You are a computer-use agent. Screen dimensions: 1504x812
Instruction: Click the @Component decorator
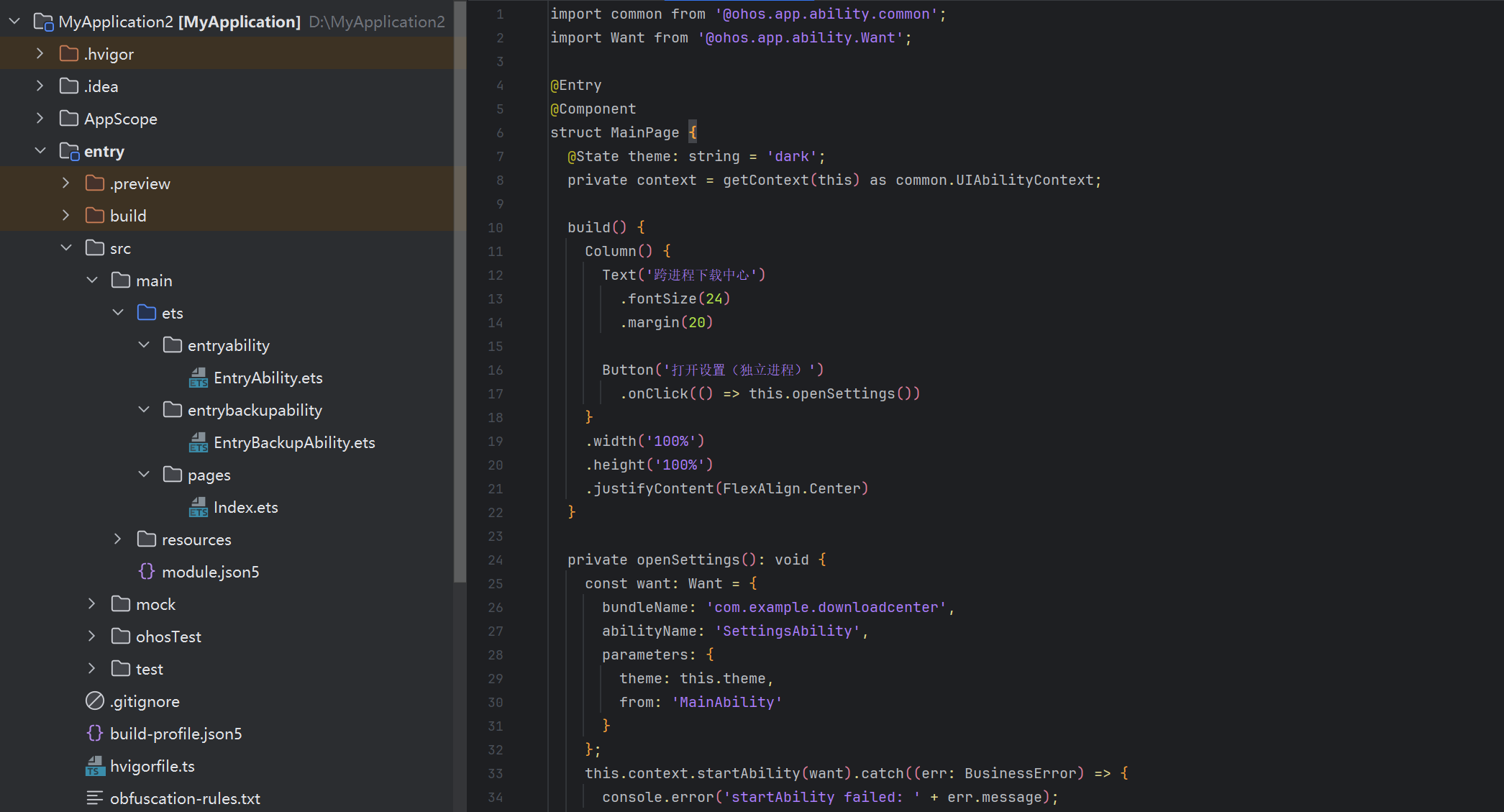coord(593,109)
